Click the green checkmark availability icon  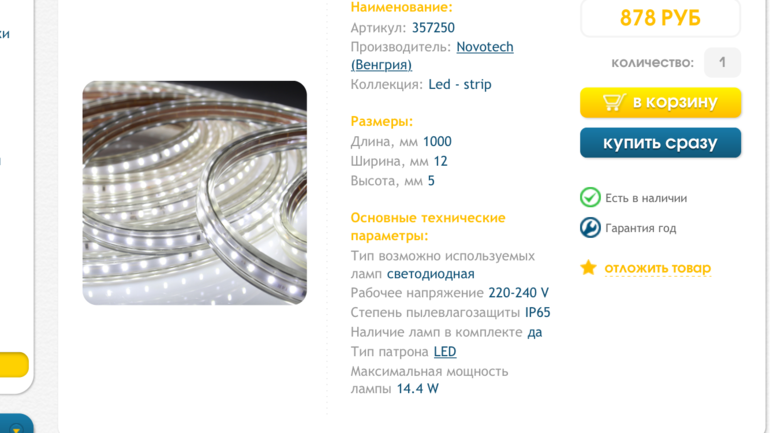(590, 198)
